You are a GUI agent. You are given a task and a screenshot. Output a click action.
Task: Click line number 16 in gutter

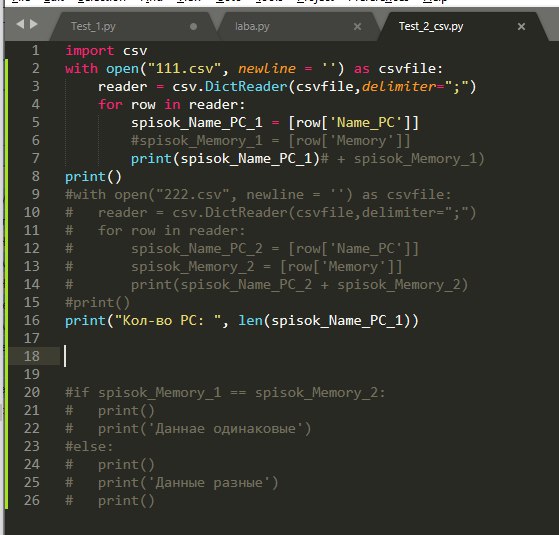coord(32,320)
